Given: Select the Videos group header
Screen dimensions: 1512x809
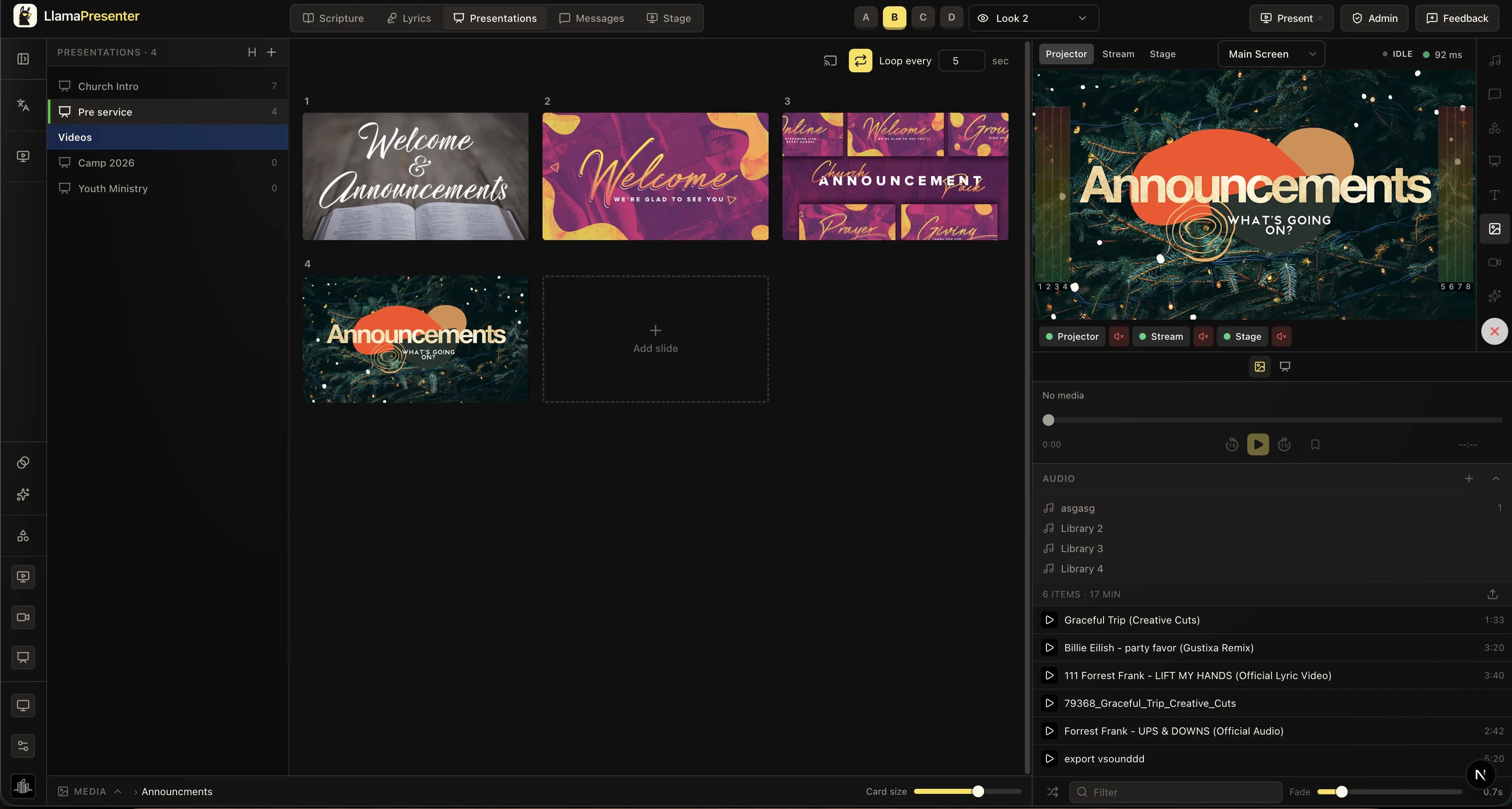Looking at the screenshot, I should click(168, 137).
